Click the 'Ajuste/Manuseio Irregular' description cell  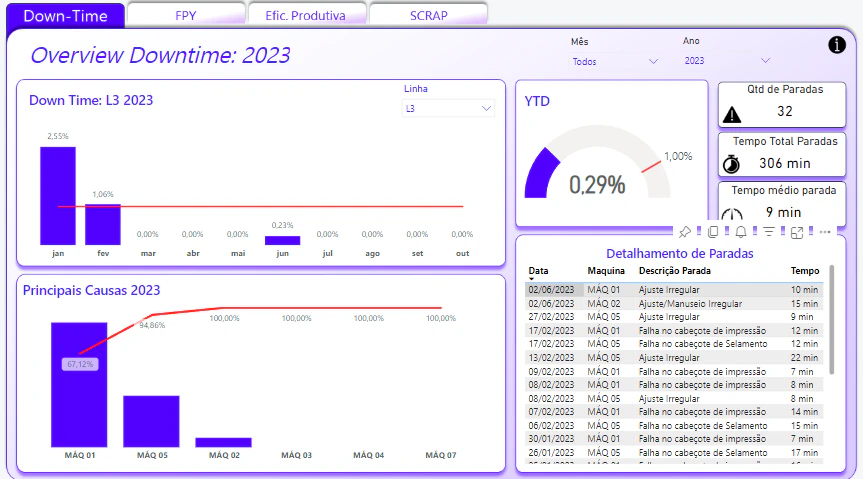(690, 303)
